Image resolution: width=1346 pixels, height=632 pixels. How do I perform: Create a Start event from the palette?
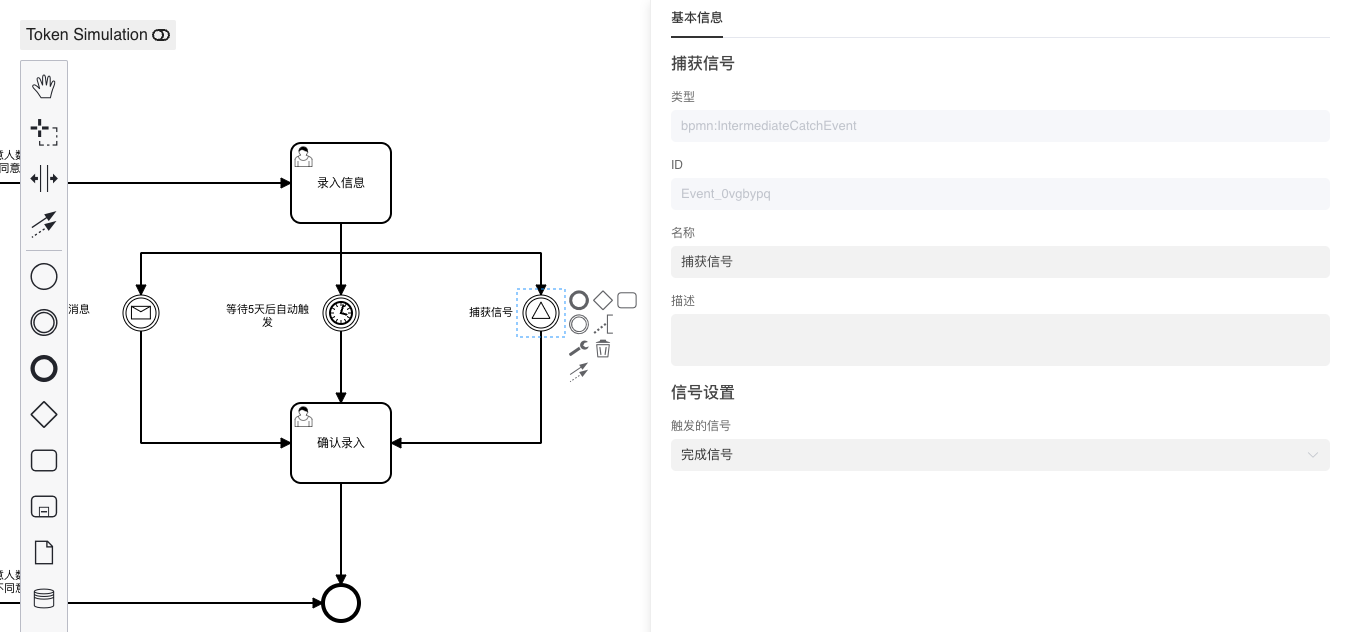43,276
